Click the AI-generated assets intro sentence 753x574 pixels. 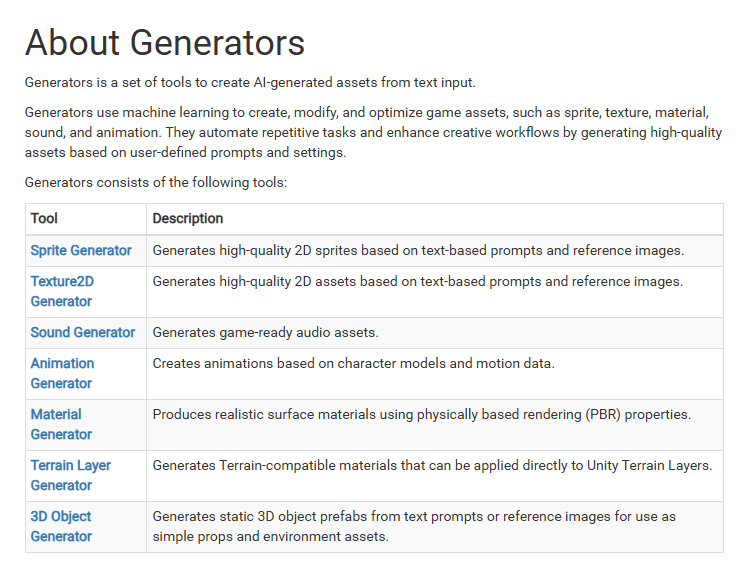pos(250,83)
